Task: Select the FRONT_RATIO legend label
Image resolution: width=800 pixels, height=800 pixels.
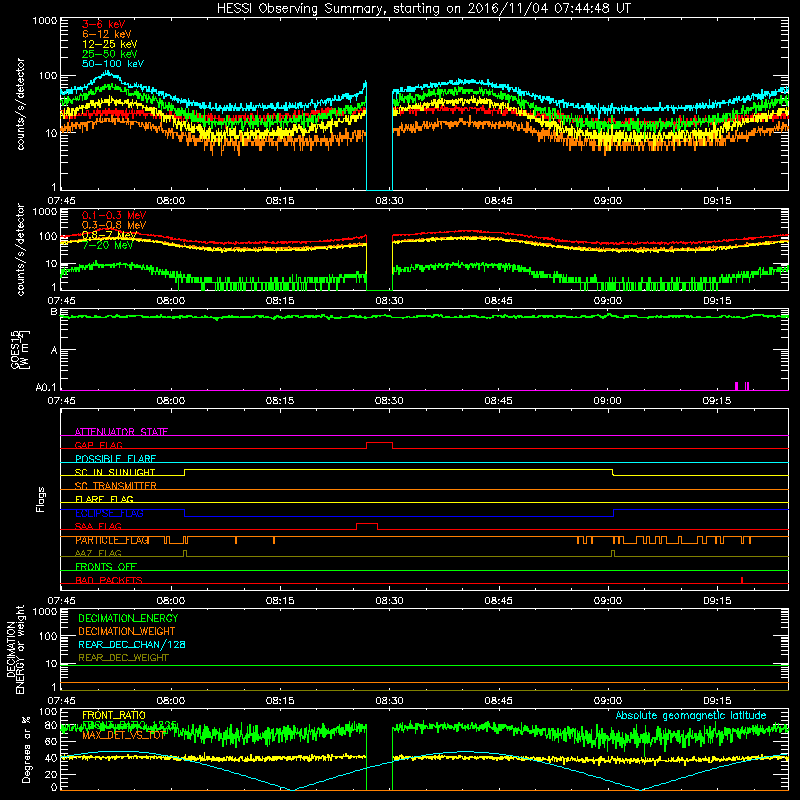Action: click(114, 715)
